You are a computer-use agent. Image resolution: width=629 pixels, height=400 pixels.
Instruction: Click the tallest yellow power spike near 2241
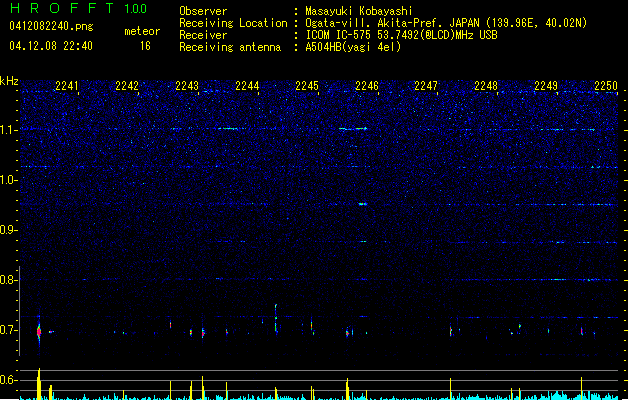coord(39,384)
